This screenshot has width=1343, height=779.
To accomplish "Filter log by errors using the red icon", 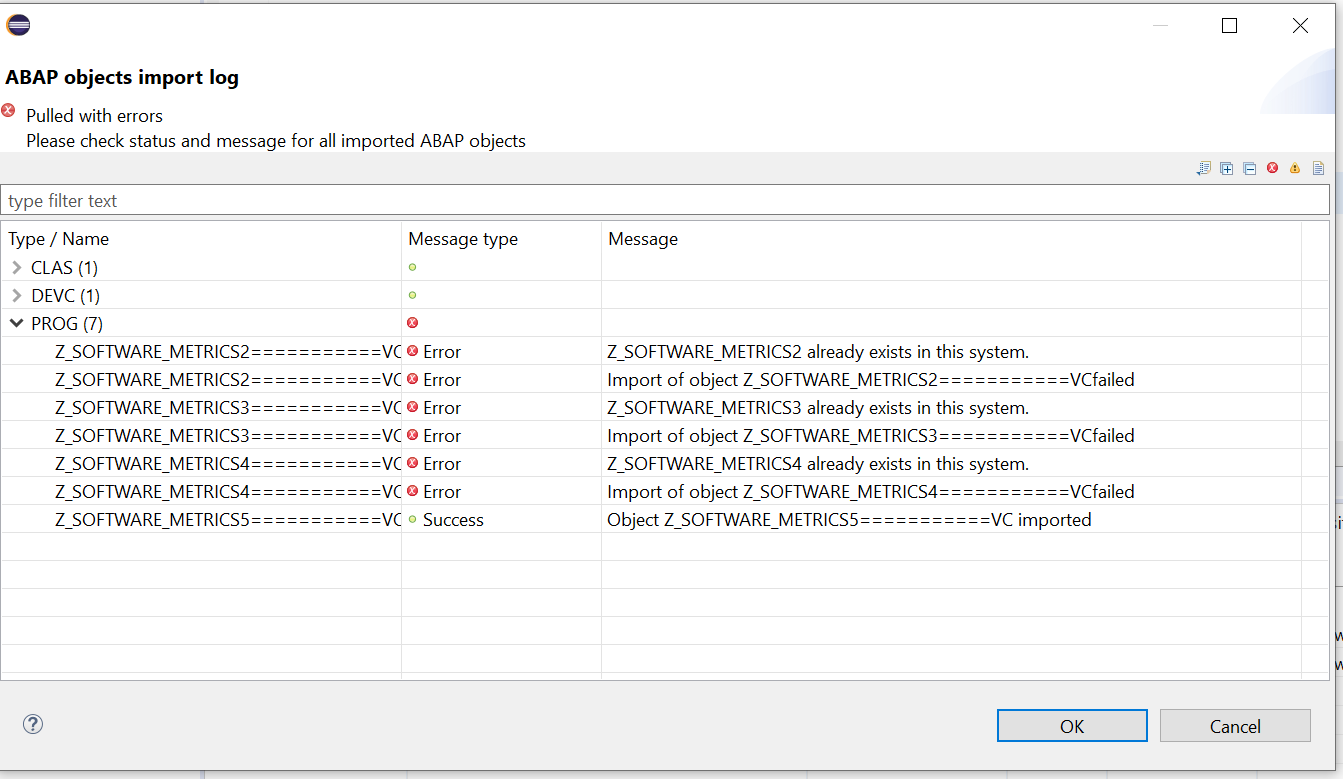I will click(x=1272, y=168).
